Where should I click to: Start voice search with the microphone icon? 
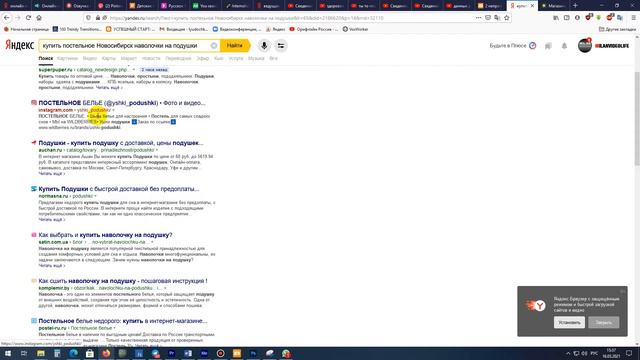pyautogui.click(x=264, y=46)
